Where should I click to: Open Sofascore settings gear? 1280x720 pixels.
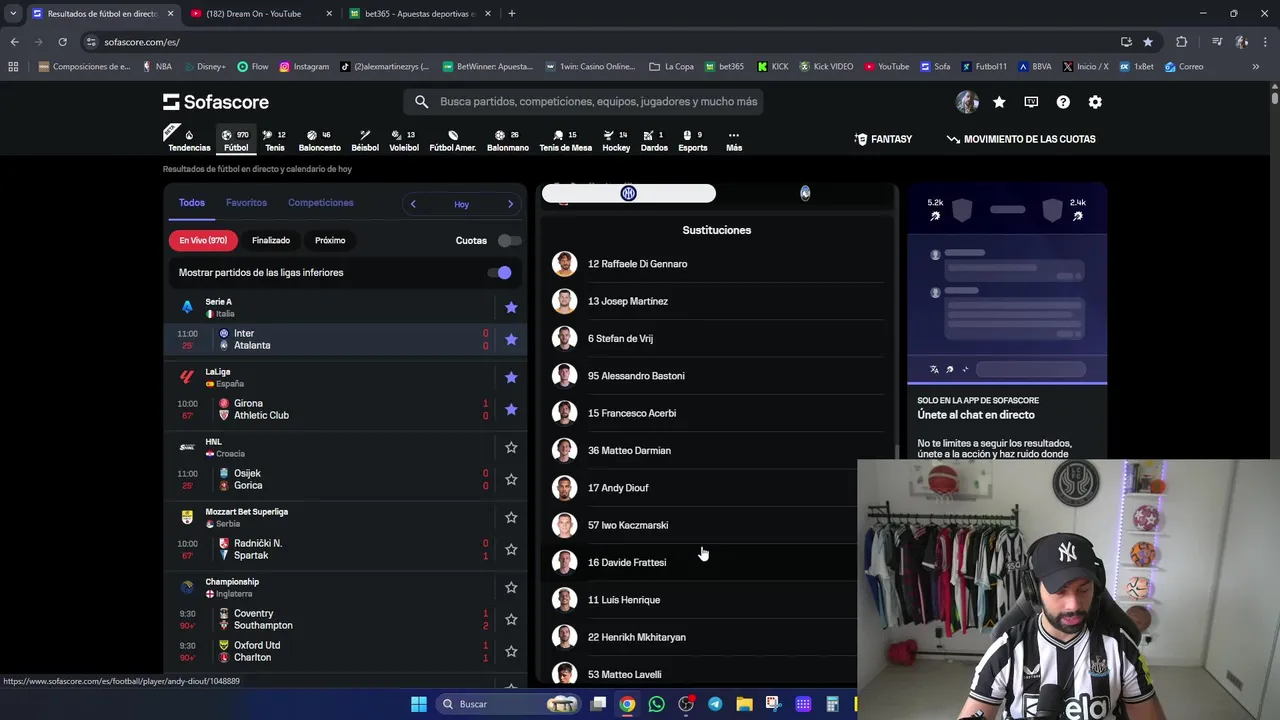pyautogui.click(x=1095, y=102)
